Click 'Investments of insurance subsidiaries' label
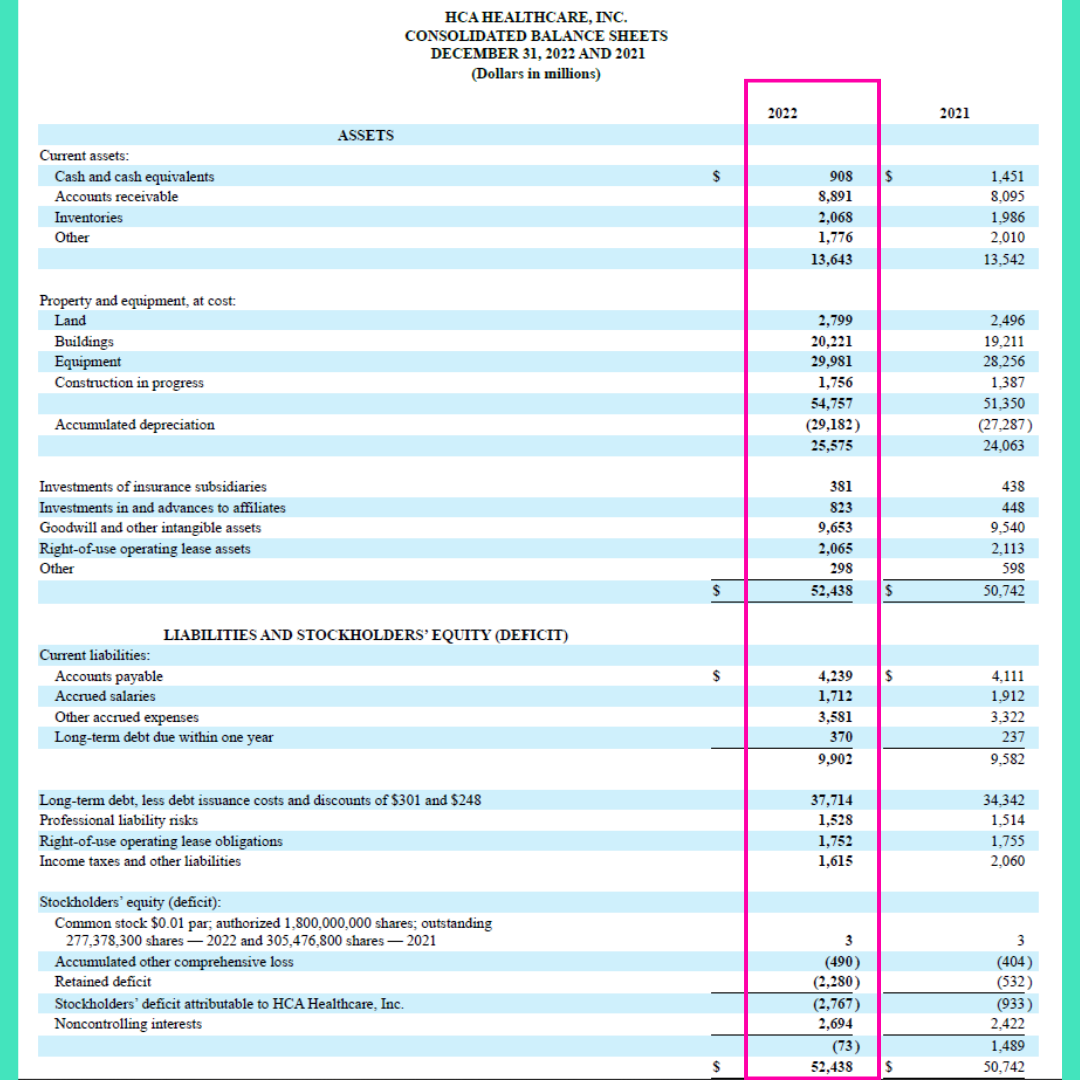The width and height of the screenshot is (1080, 1080). point(153,487)
